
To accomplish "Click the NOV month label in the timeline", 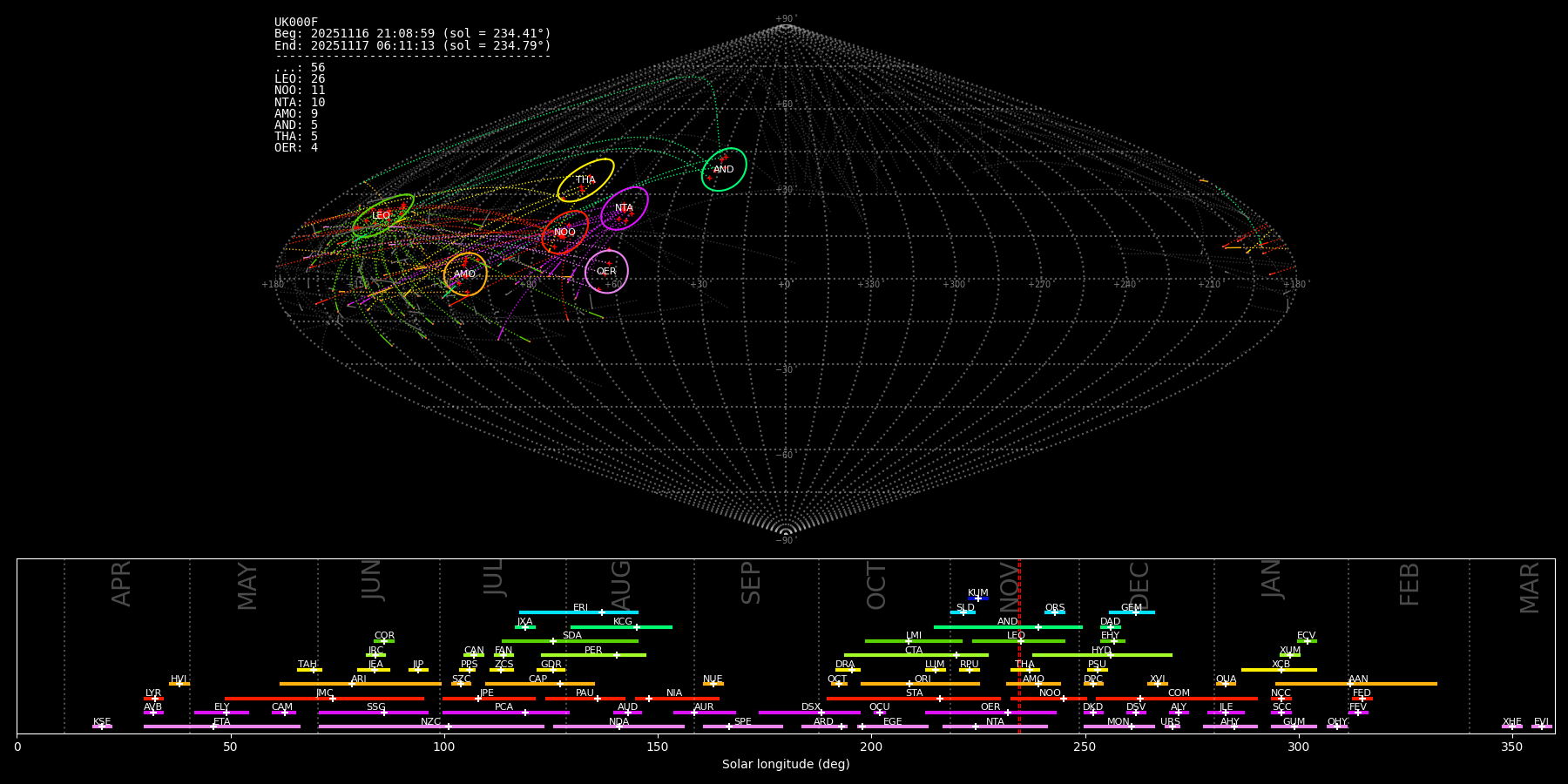I will click(1008, 585).
